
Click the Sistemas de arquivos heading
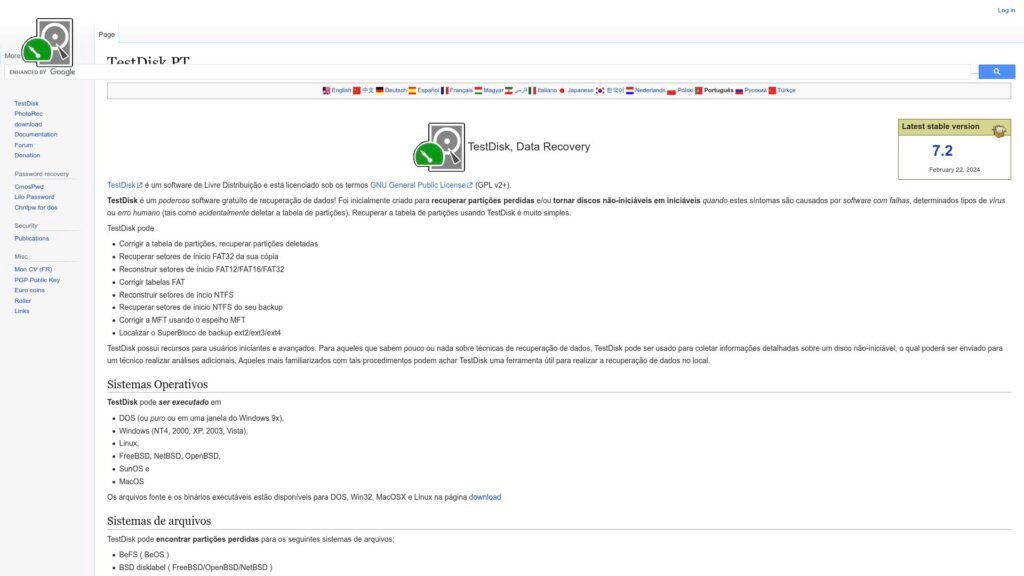[159, 521]
